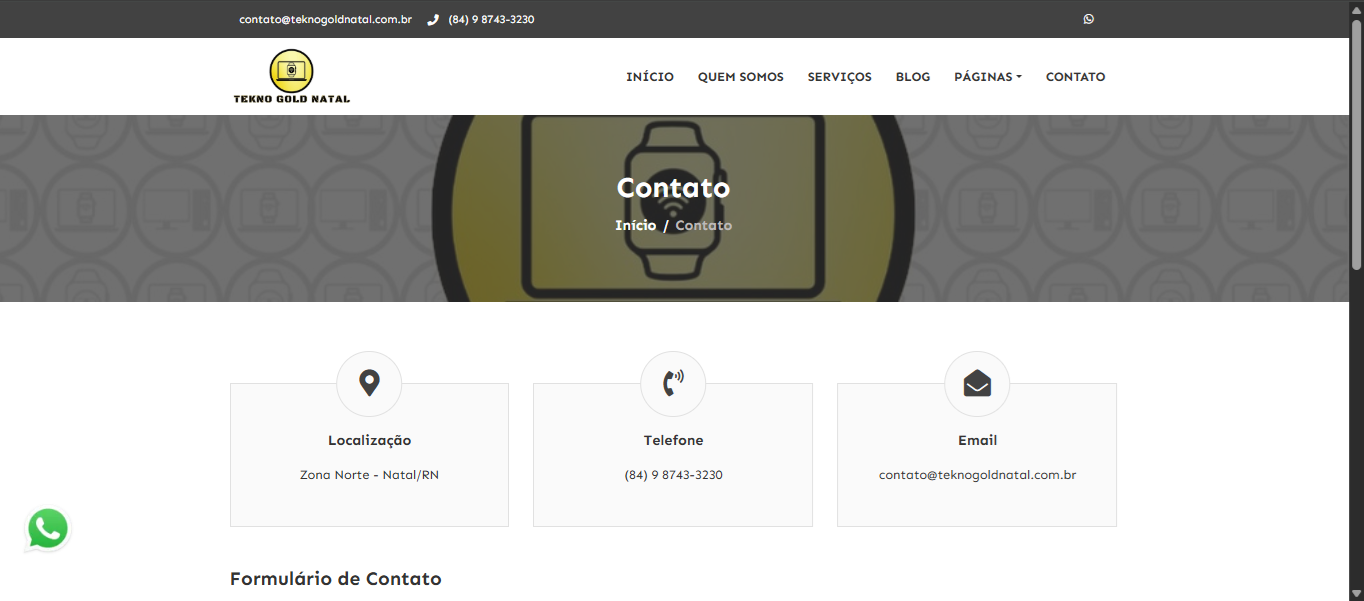
Task: Click the open envelope email icon
Action: pos(976,383)
